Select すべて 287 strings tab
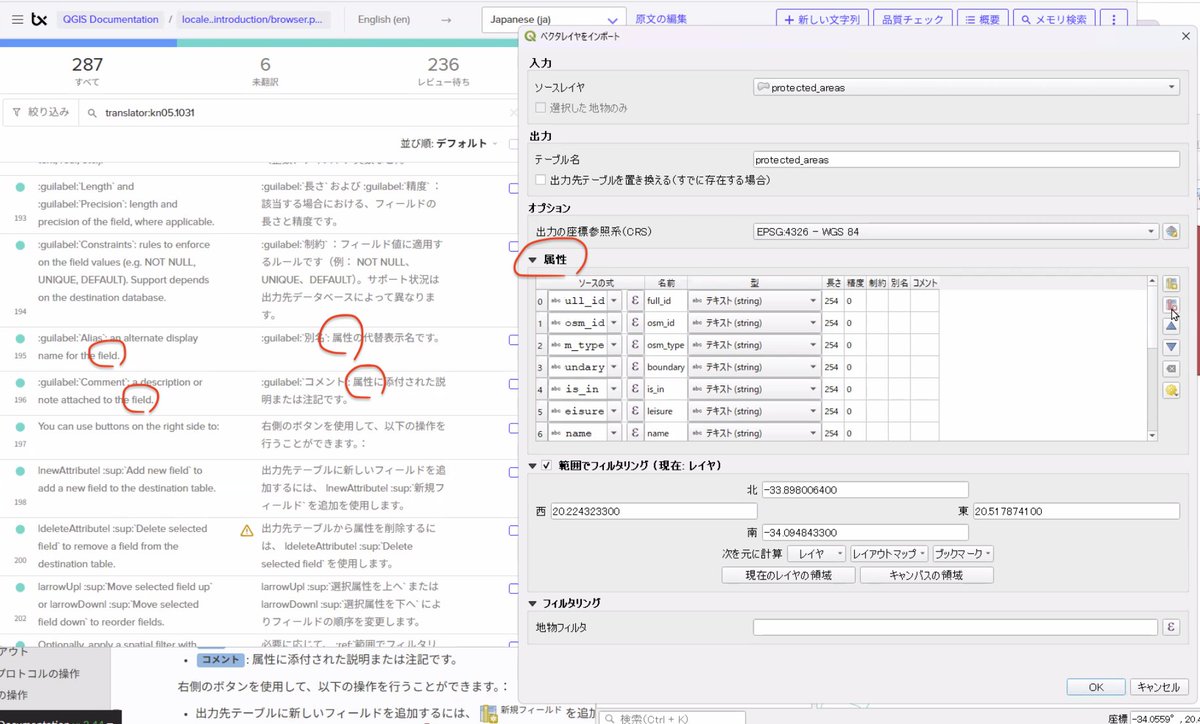The width and height of the screenshot is (1200, 724). click(86, 70)
